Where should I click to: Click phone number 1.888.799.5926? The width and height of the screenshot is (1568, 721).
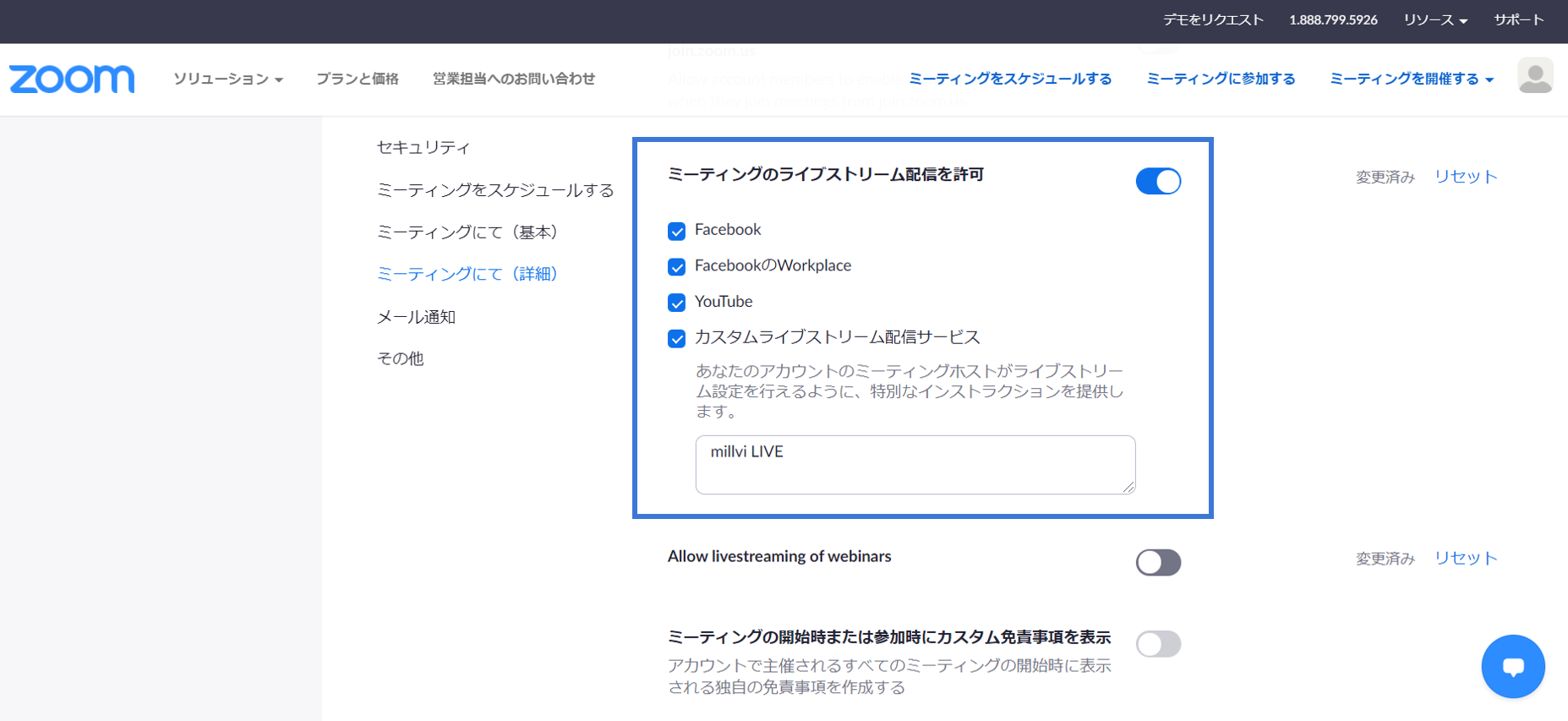pos(1333,19)
